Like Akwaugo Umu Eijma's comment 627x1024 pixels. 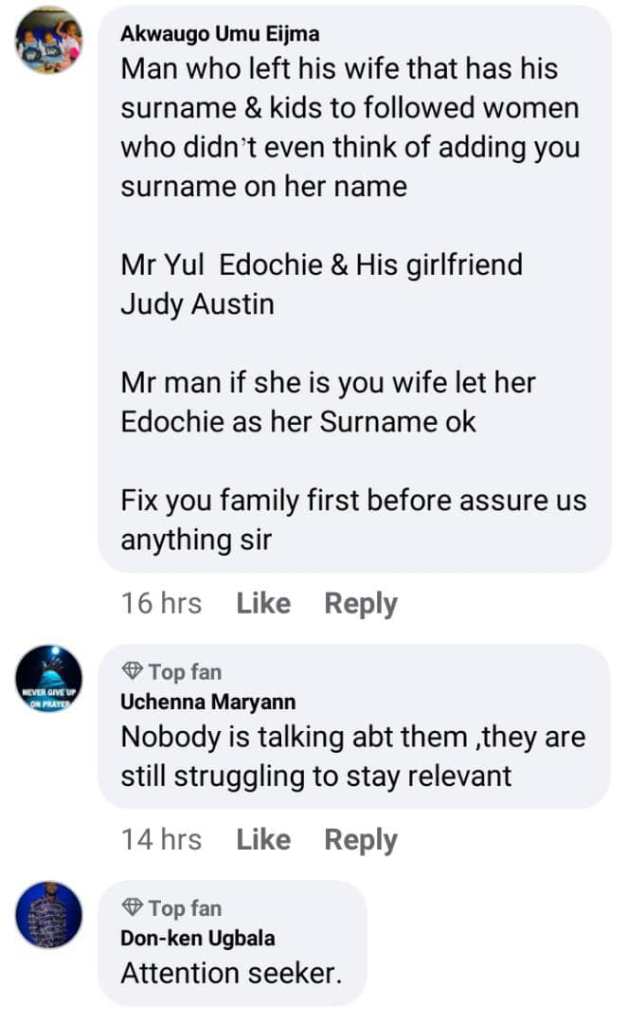[263, 603]
